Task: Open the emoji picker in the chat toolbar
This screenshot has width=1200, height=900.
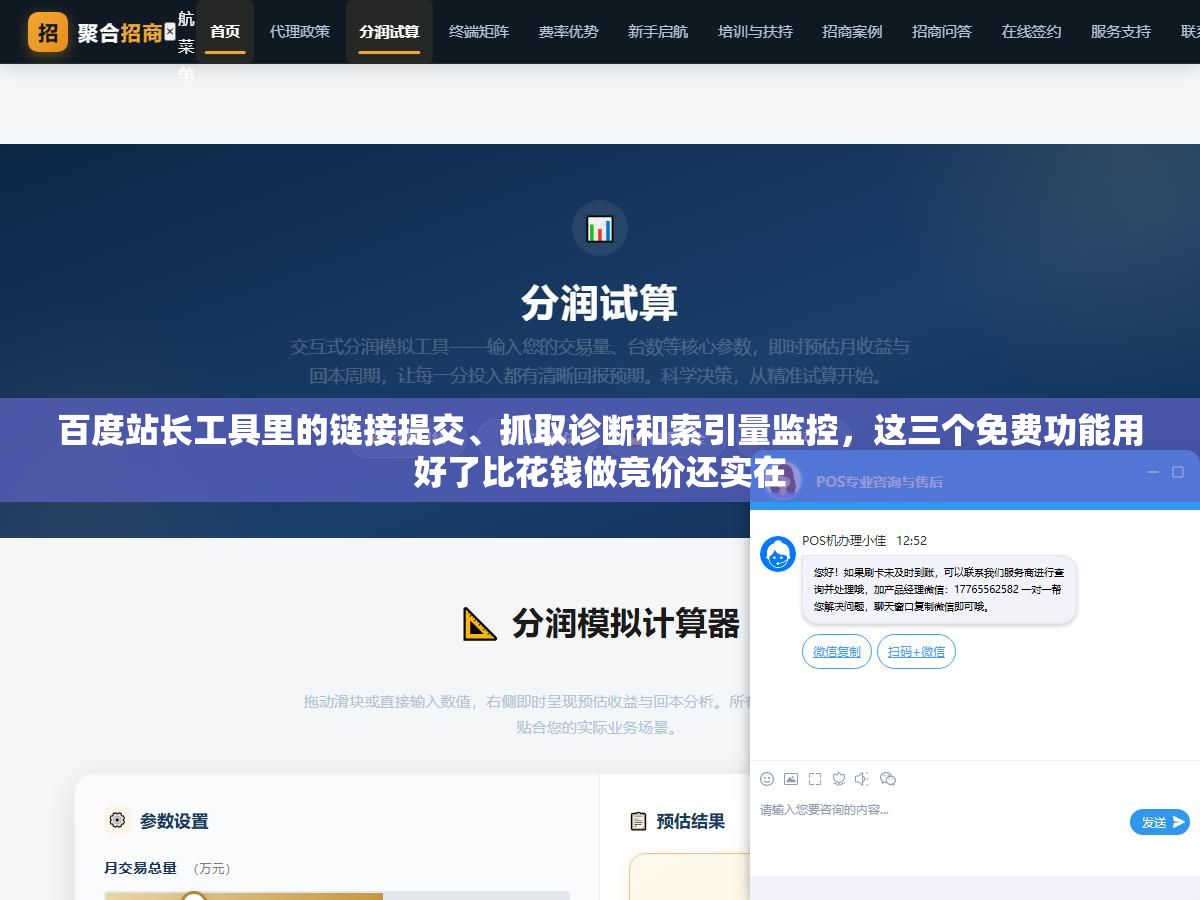Action: (x=767, y=778)
